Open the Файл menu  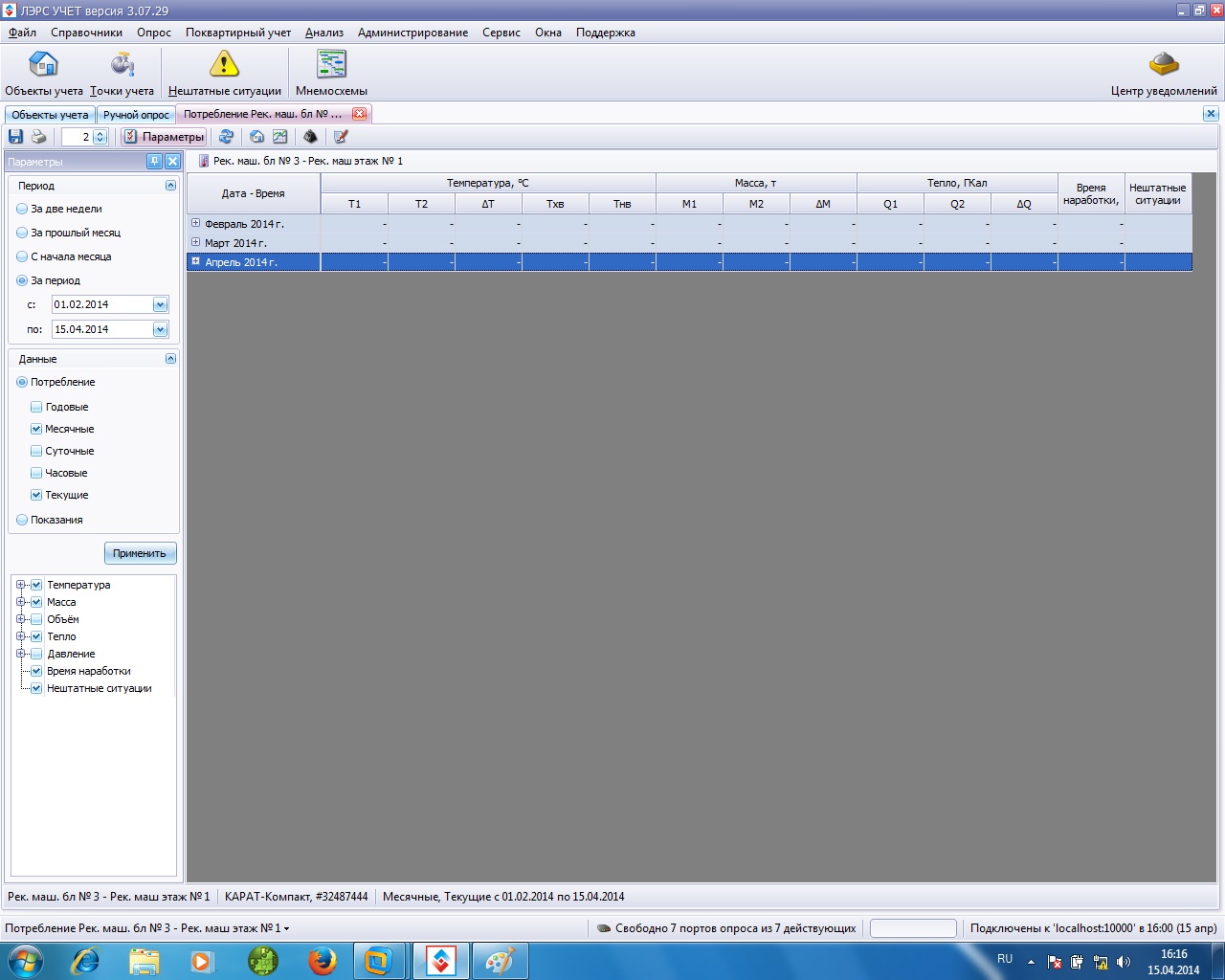[23, 33]
